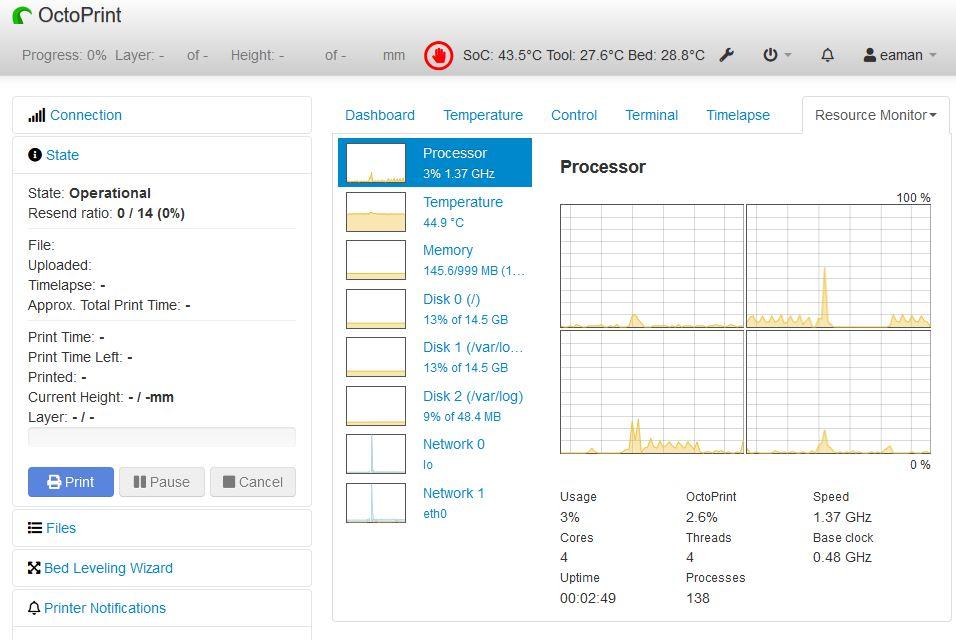Switch to the Temperature tab

click(x=483, y=115)
